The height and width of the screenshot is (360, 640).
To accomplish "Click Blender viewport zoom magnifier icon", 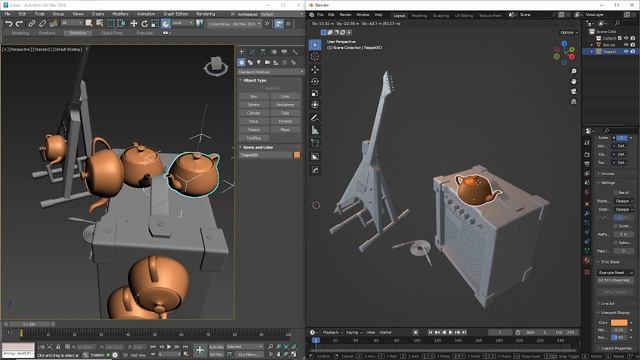I will (x=573, y=71).
